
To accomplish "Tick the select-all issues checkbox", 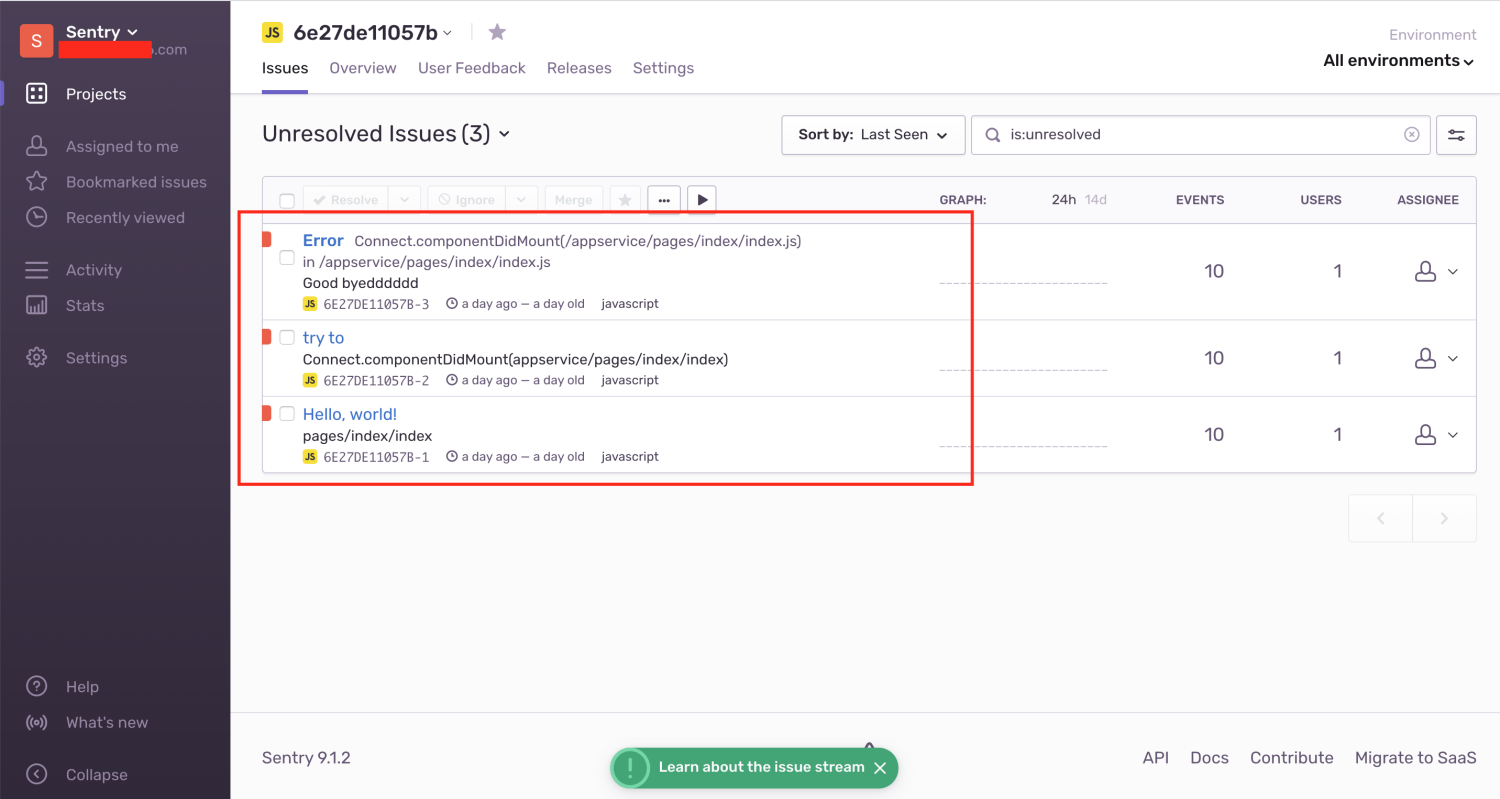I will (x=287, y=201).
